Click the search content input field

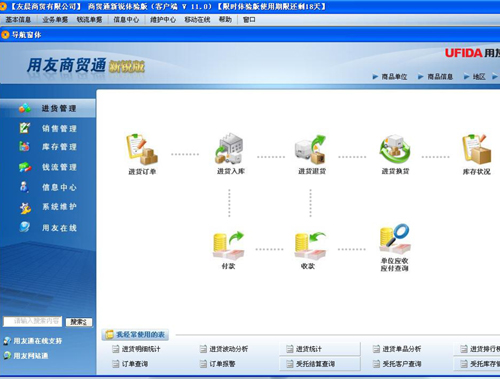point(32,321)
